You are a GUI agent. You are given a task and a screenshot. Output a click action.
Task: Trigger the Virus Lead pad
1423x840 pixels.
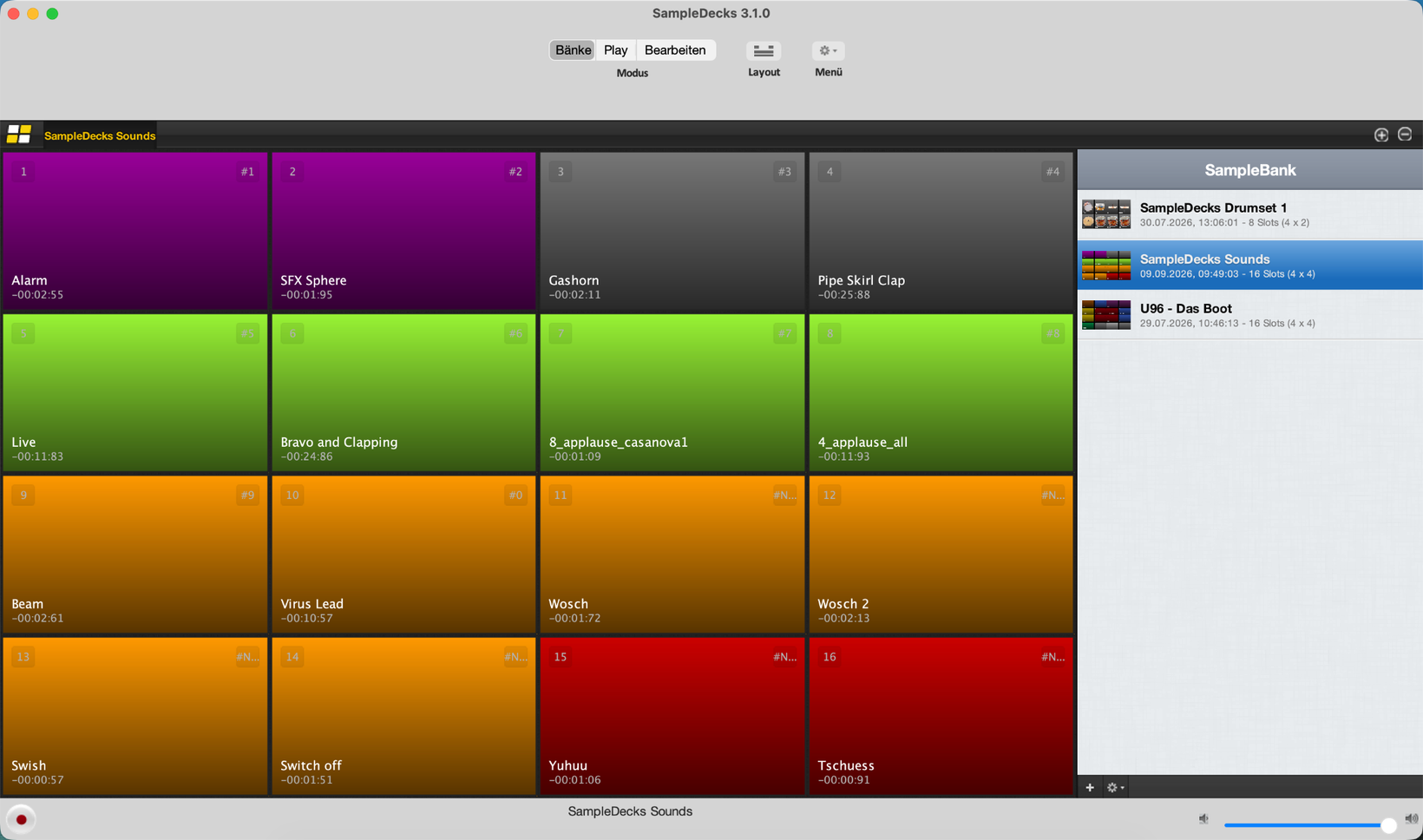click(x=403, y=555)
